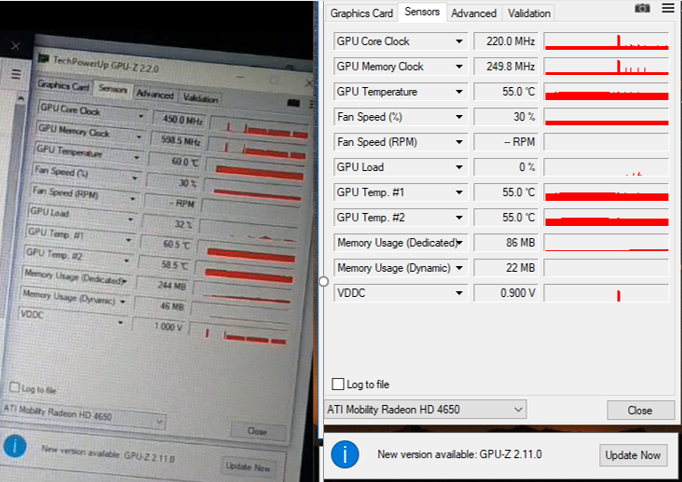Click the 249.8 MHz memory clock value

506,67
